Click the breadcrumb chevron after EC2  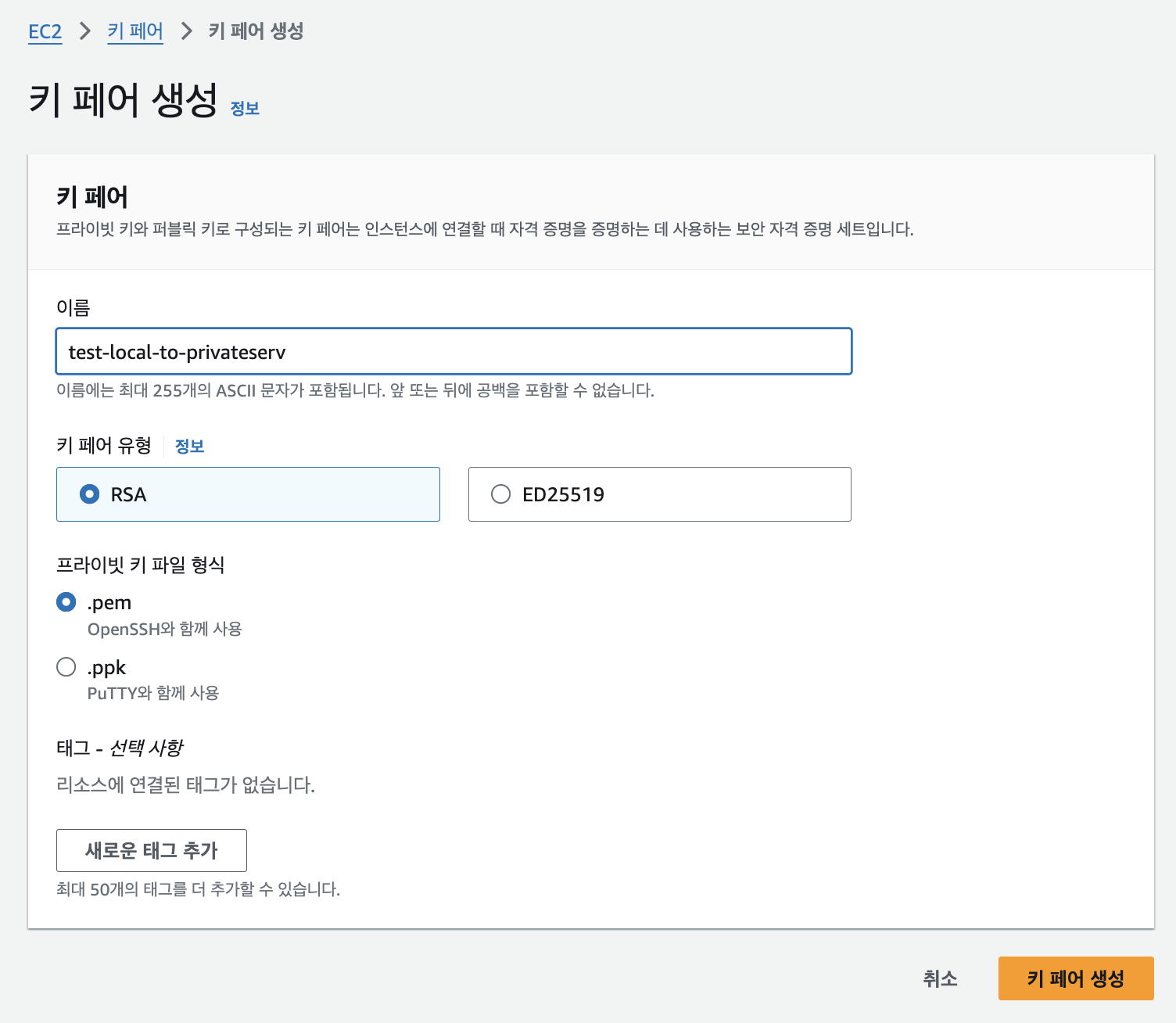[85, 31]
